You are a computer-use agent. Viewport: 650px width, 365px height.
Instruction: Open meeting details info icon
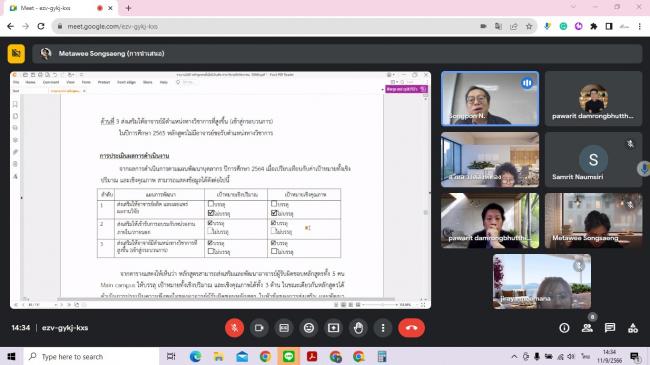564,328
